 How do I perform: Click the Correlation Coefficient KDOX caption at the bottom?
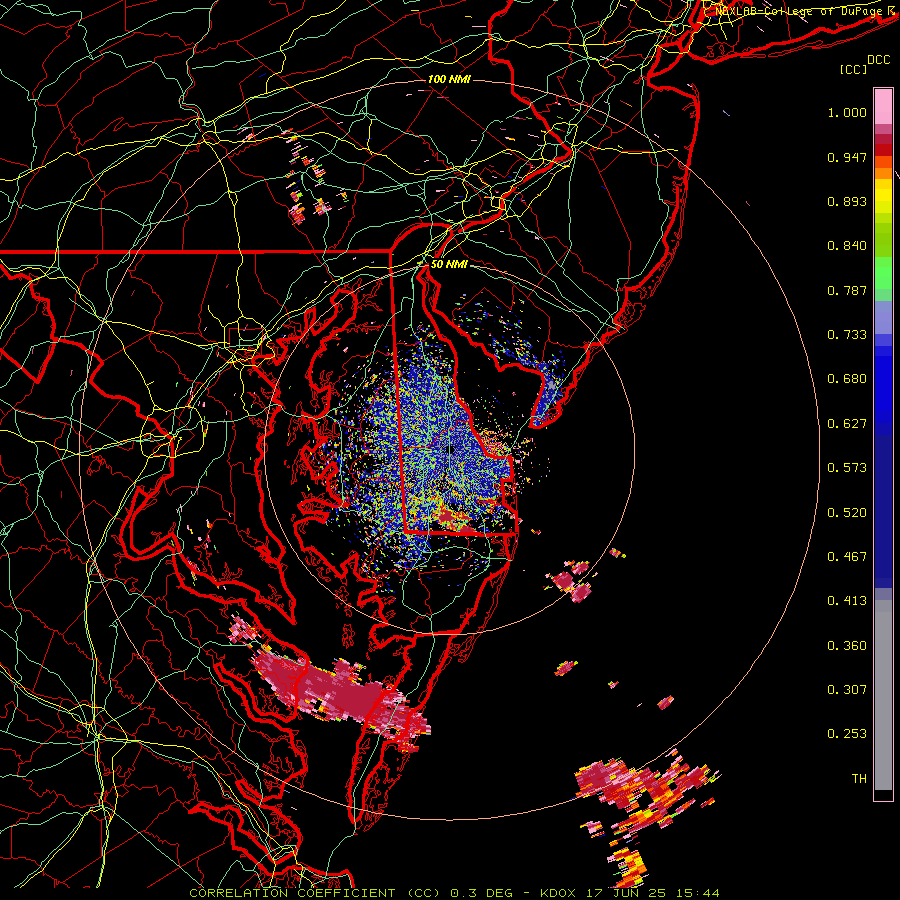pos(454,893)
